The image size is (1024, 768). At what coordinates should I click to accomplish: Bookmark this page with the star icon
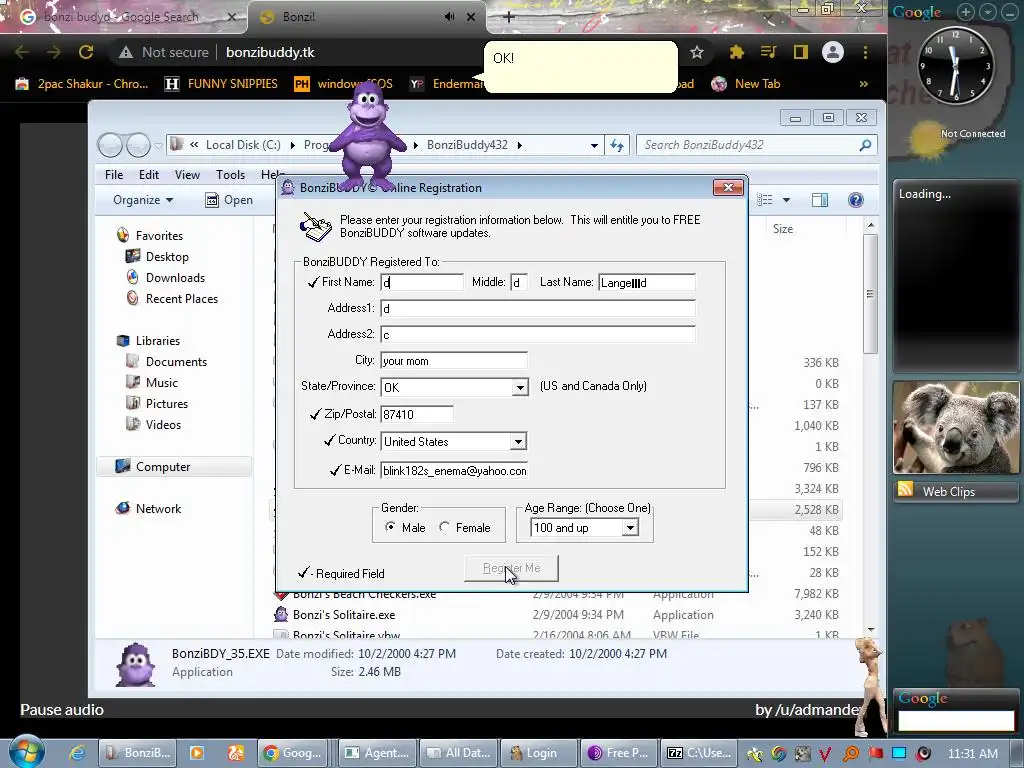697,52
